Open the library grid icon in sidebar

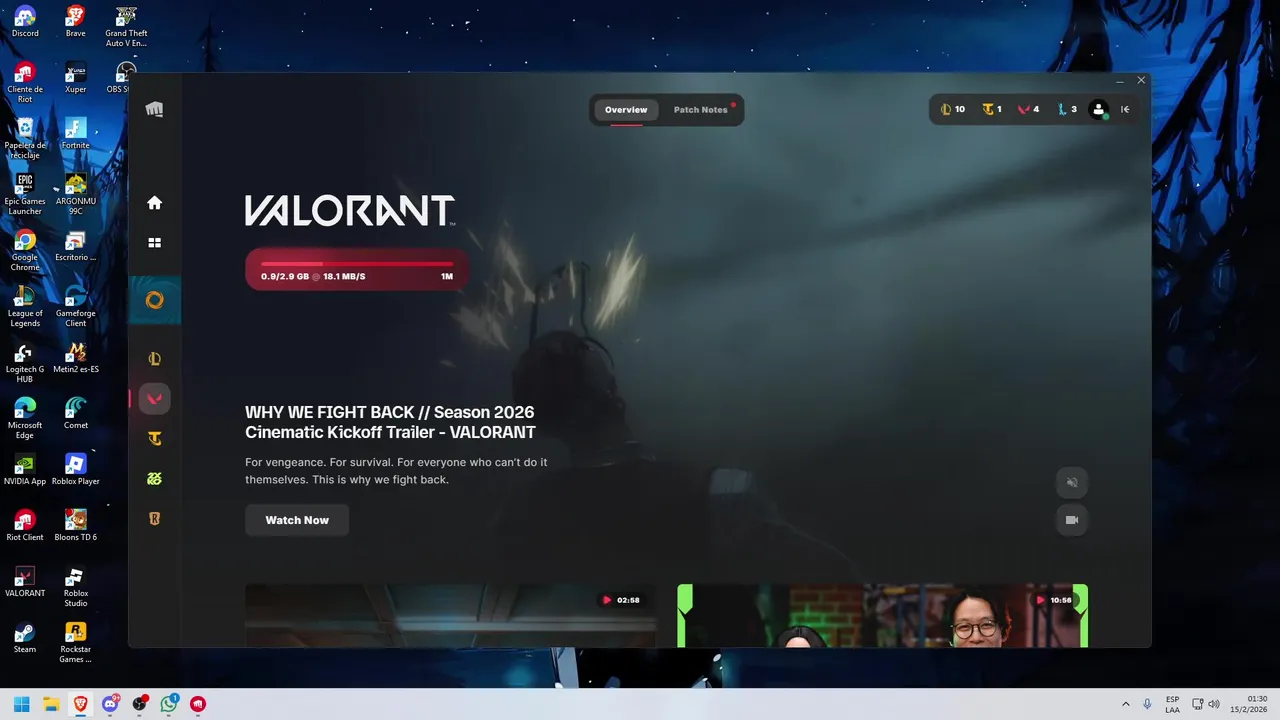(154, 243)
